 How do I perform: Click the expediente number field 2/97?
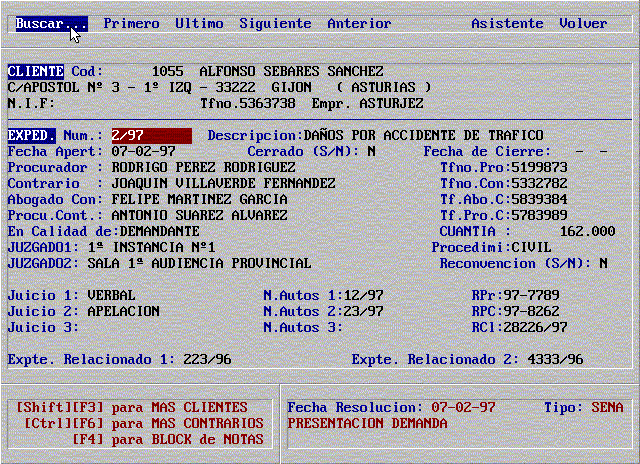[151, 135]
